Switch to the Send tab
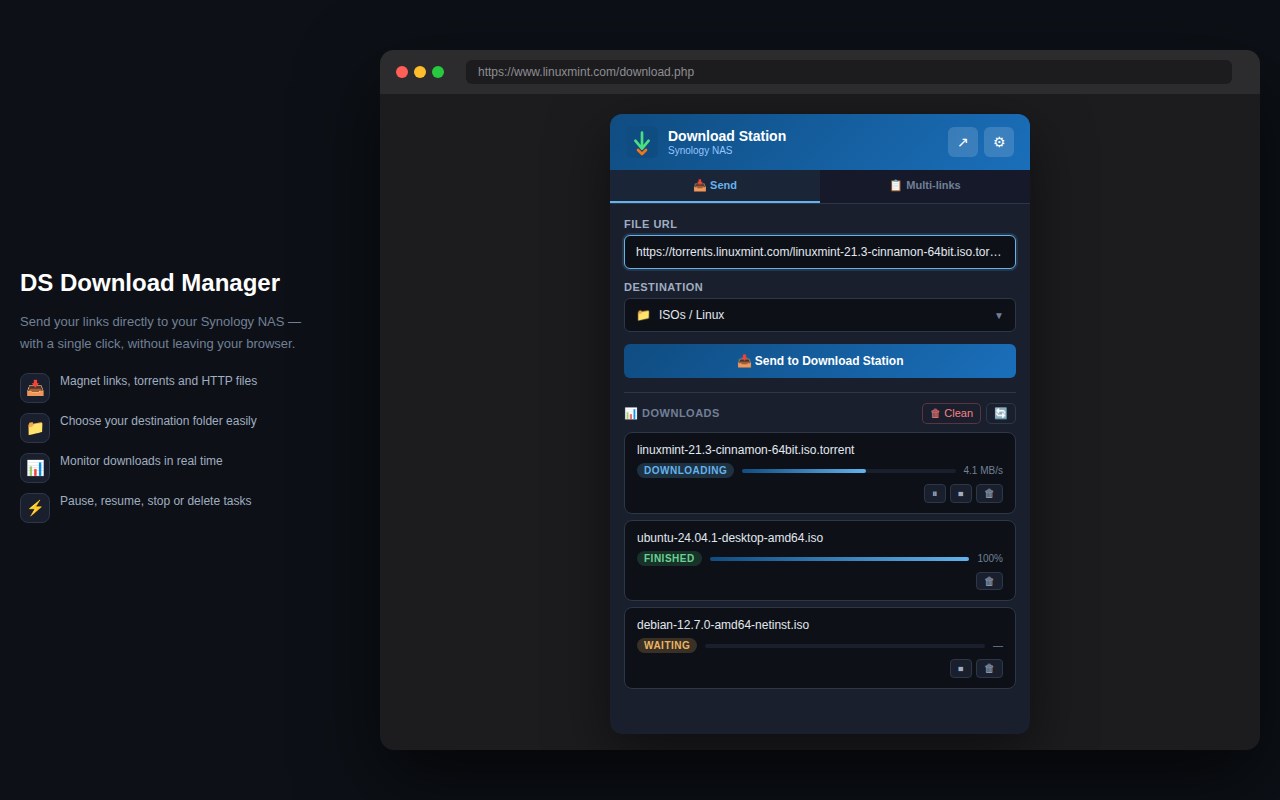This screenshot has height=800, width=1280. coord(715,186)
